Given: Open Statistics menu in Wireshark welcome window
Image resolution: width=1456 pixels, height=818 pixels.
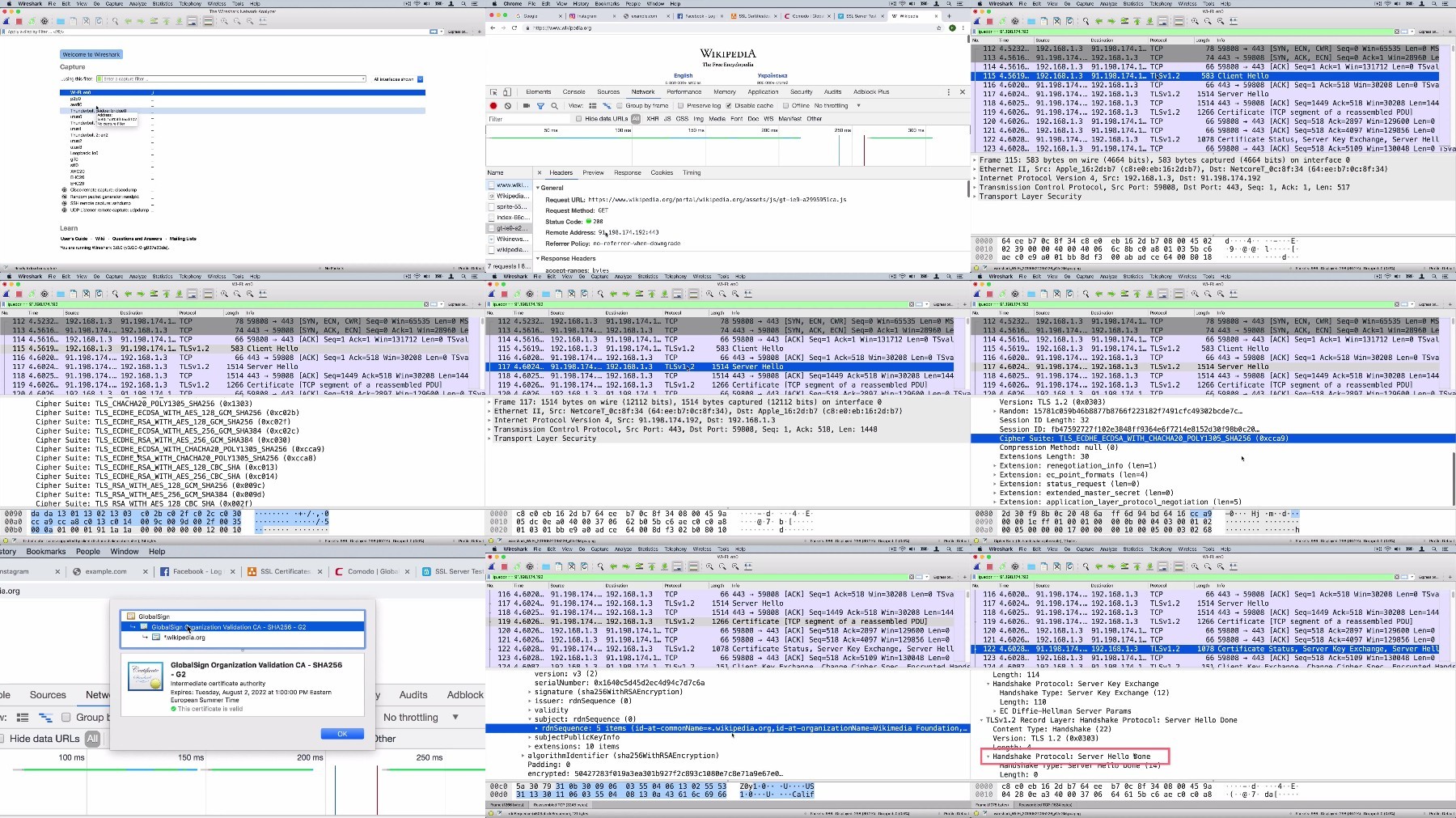Looking at the screenshot, I should click(163, 3).
